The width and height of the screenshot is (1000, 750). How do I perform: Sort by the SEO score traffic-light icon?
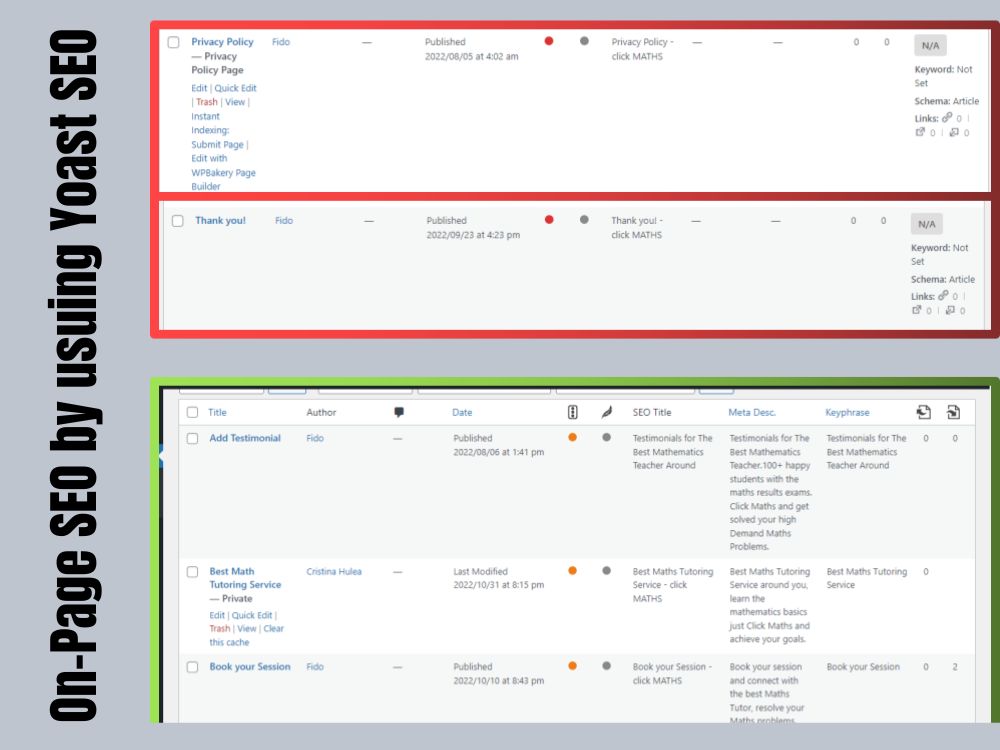(x=573, y=412)
